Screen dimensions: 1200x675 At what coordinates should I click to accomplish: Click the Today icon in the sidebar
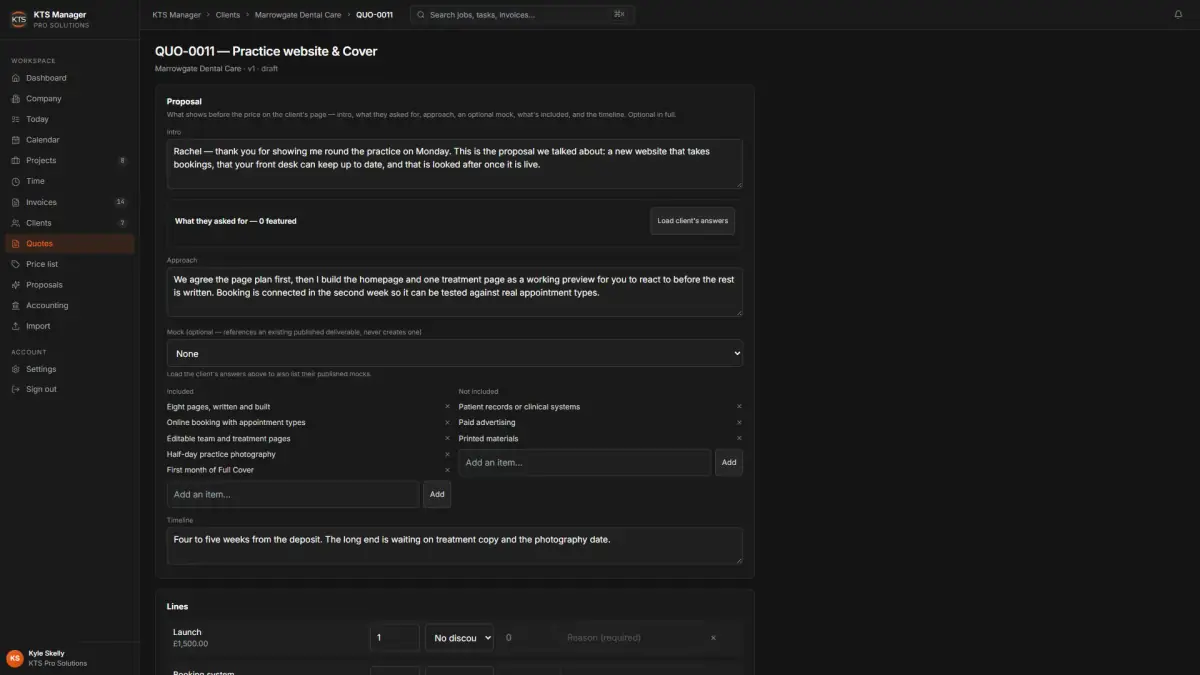pos(16,119)
